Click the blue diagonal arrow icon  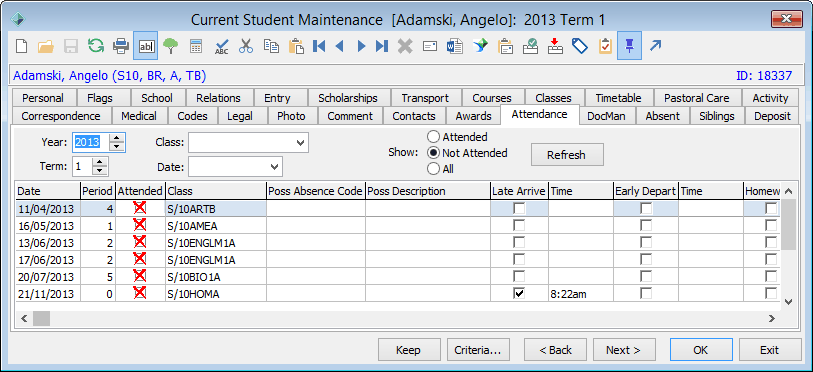655,47
